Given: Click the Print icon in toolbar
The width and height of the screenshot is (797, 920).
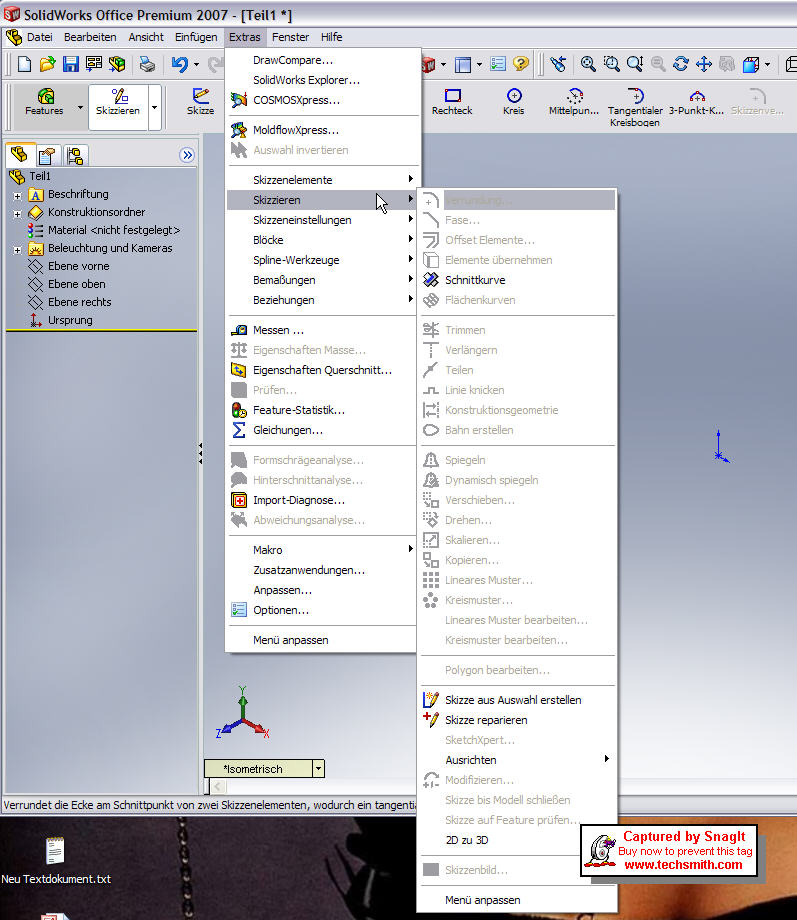Looking at the screenshot, I should click(147, 64).
